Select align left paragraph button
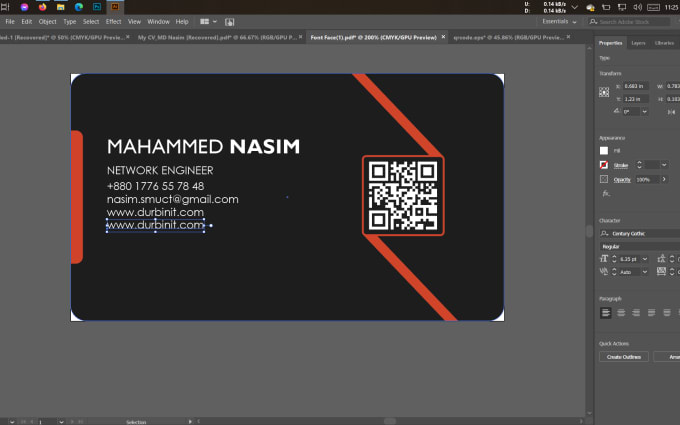The image size is (680, 425). [606, 313]
